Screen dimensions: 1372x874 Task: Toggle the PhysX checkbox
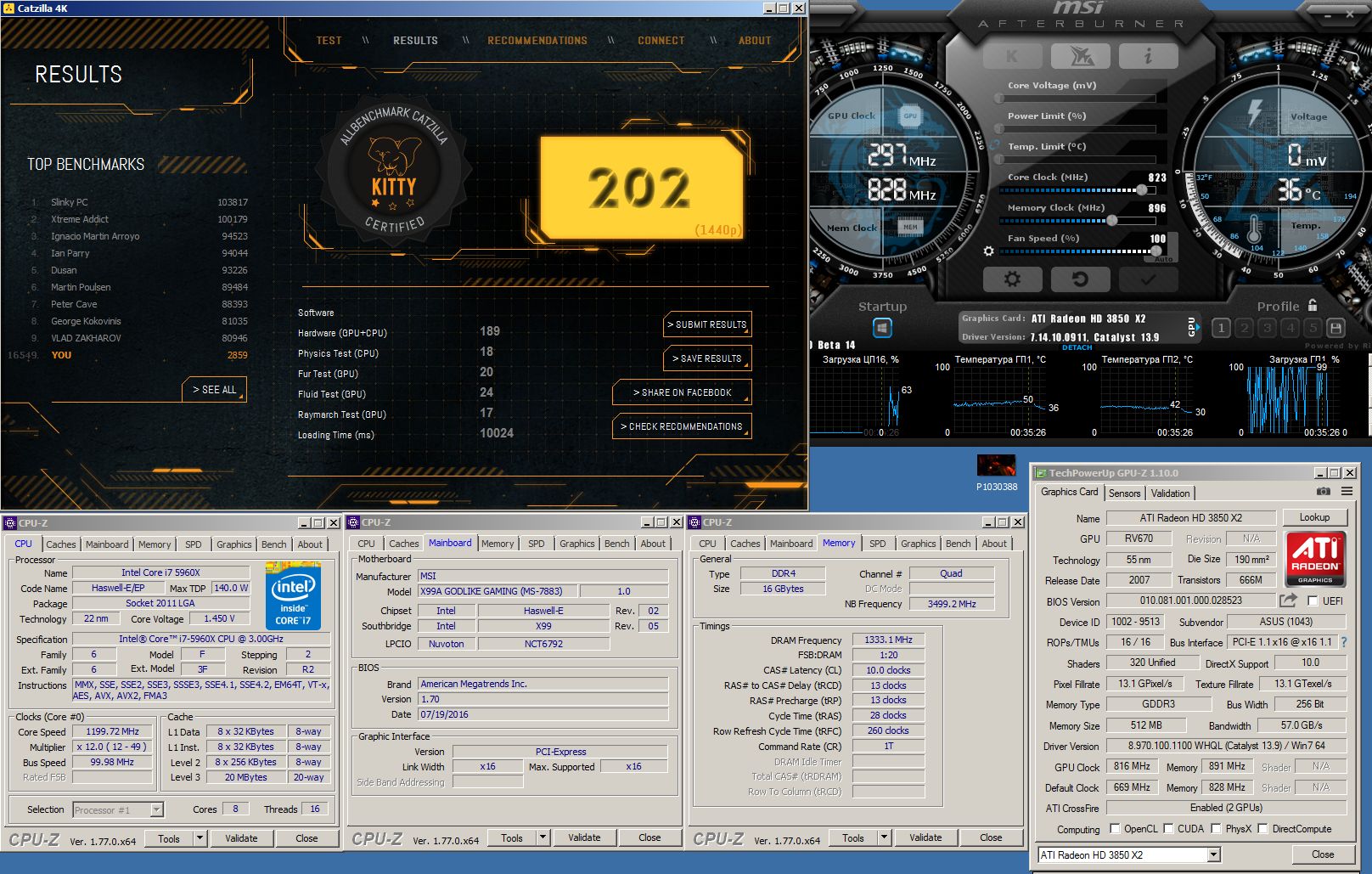(1216, 829)
